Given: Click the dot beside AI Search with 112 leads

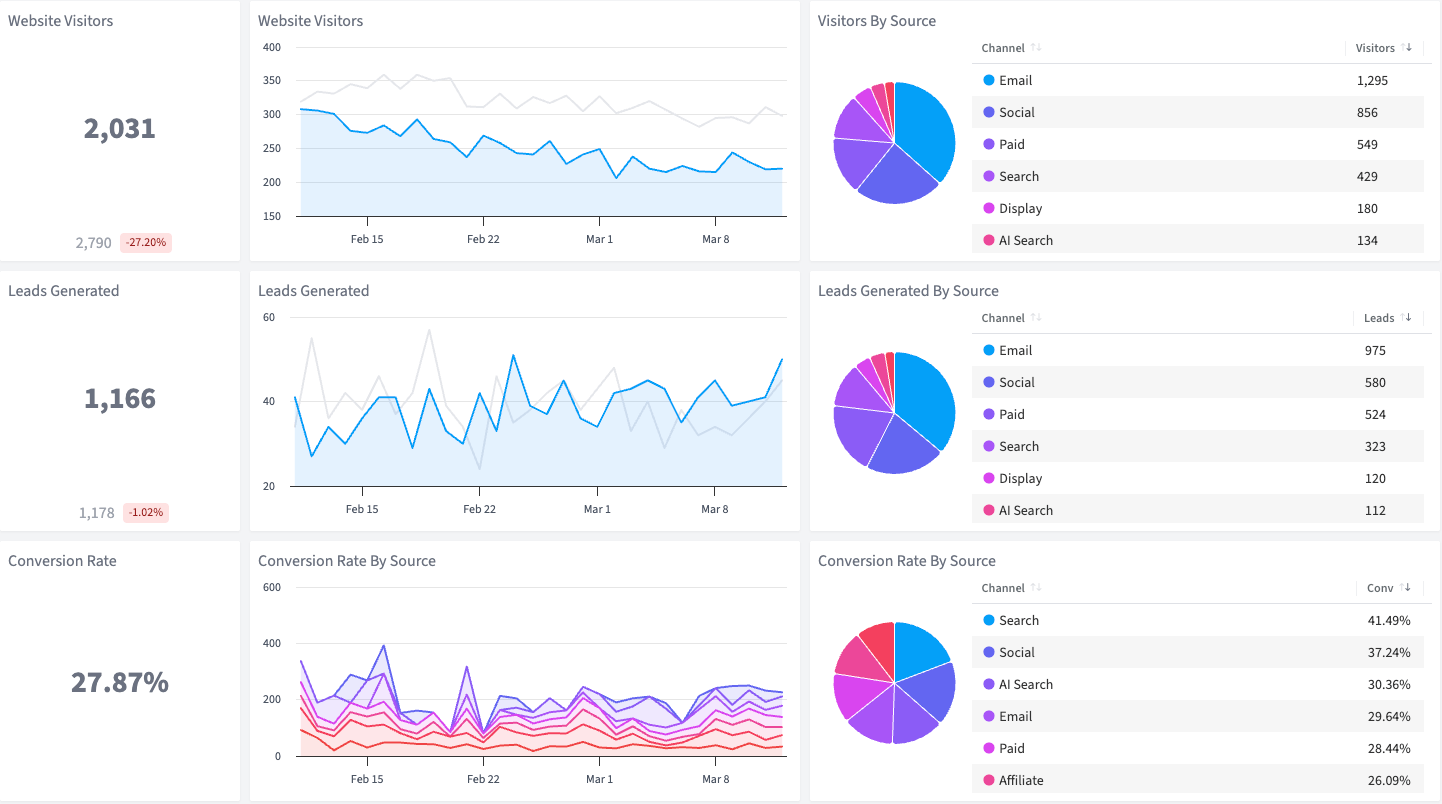Looking at the screenshot, I should pyautogui.click(x=989, y=510).
